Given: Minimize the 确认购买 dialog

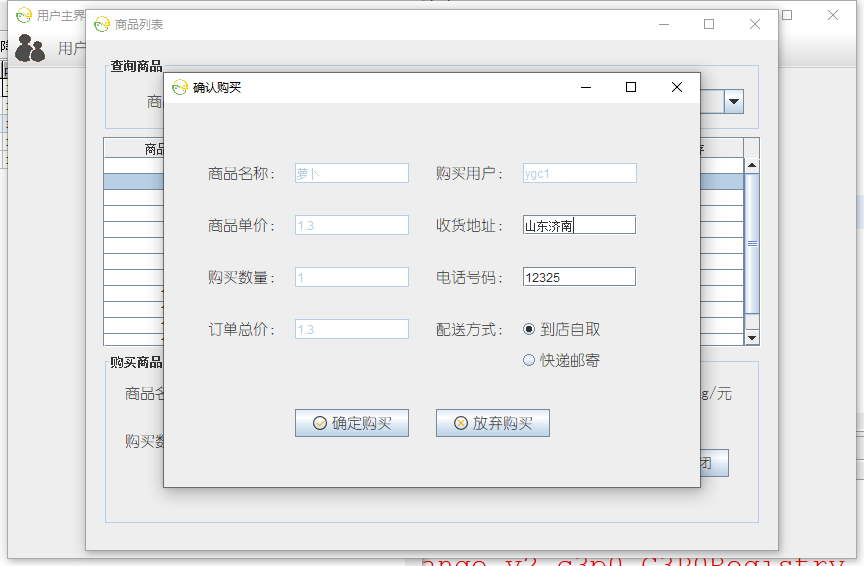Looking at the screenshot, I should pyautogui.click(x=586, y=87).
